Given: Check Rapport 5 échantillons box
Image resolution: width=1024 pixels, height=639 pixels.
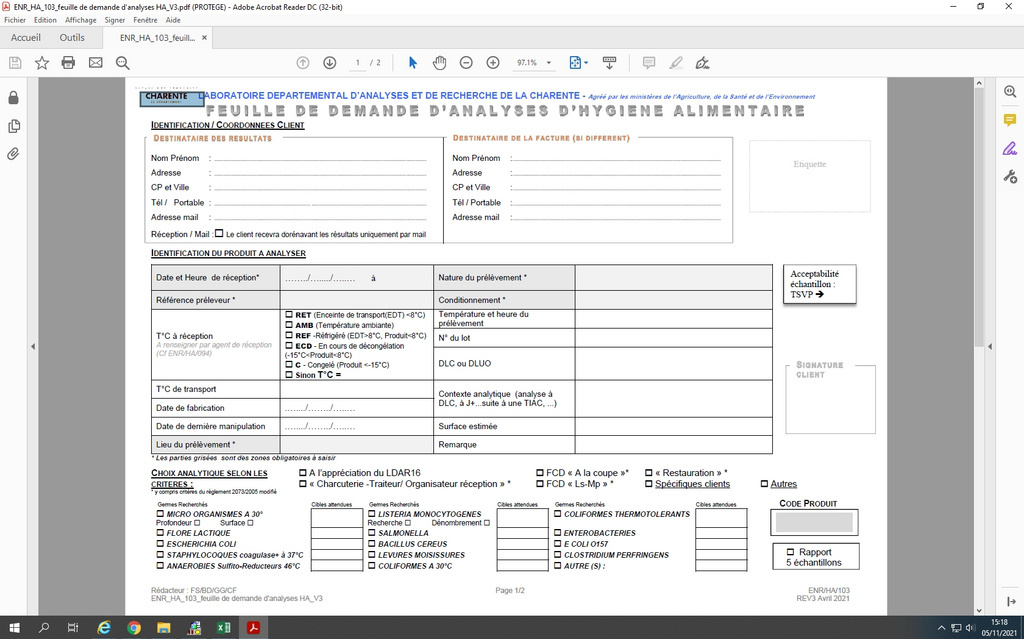Looking at the screenshot, I should pos(790,552).
